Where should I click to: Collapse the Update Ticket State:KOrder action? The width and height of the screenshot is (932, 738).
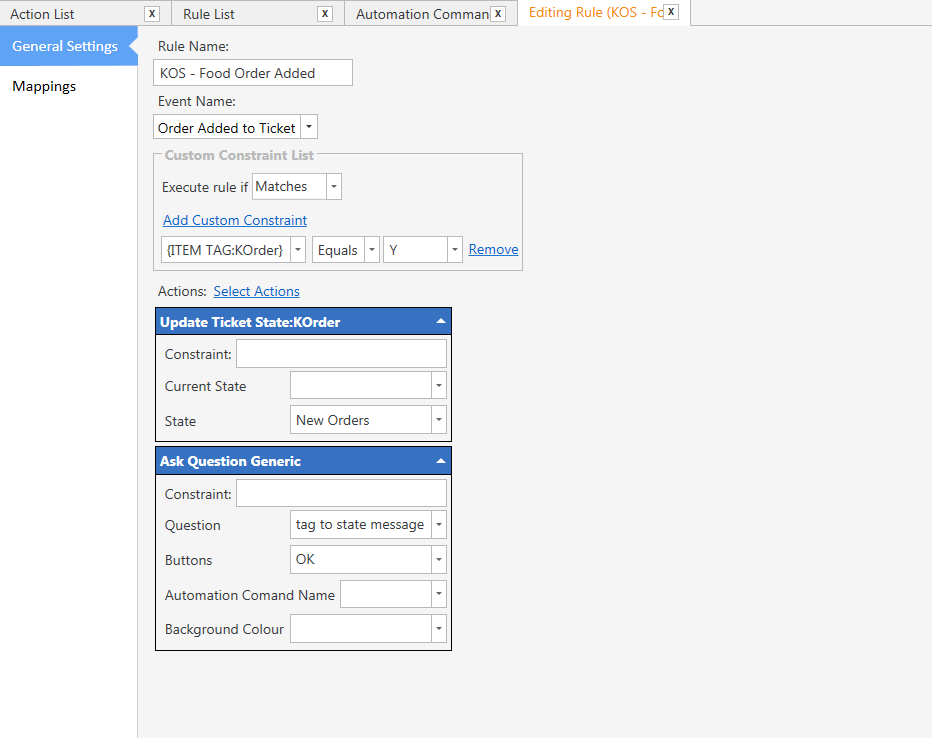coord(441,322)
